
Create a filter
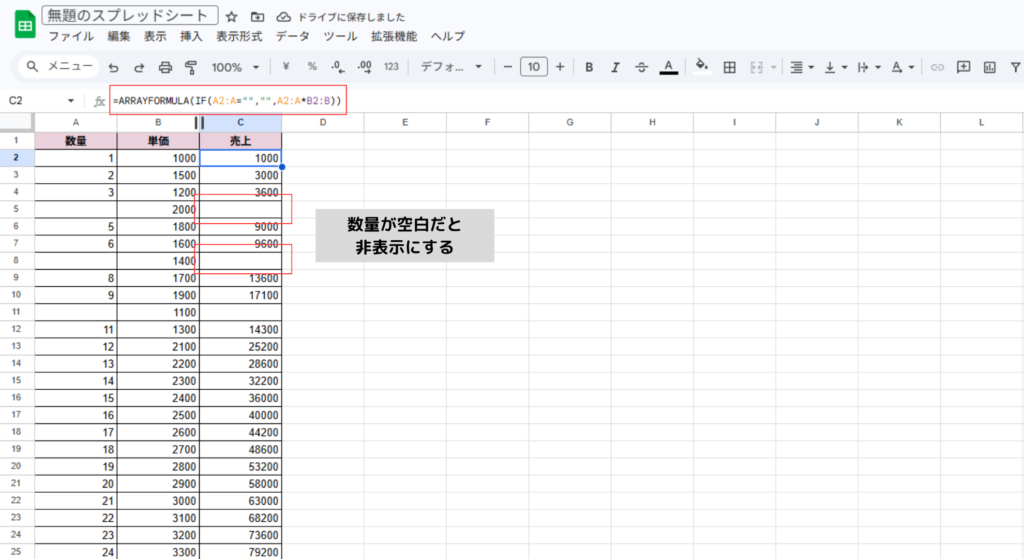(1016, 67)
